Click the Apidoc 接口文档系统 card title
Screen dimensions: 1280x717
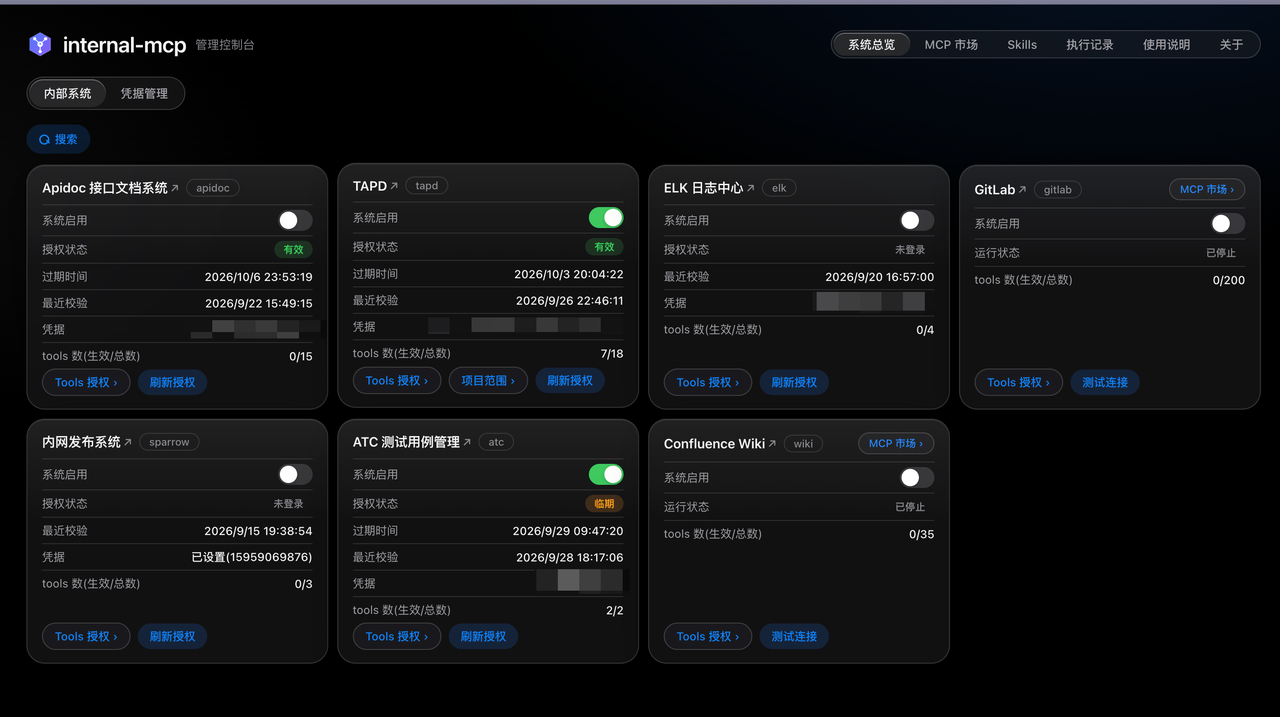[x=105, y=188]
